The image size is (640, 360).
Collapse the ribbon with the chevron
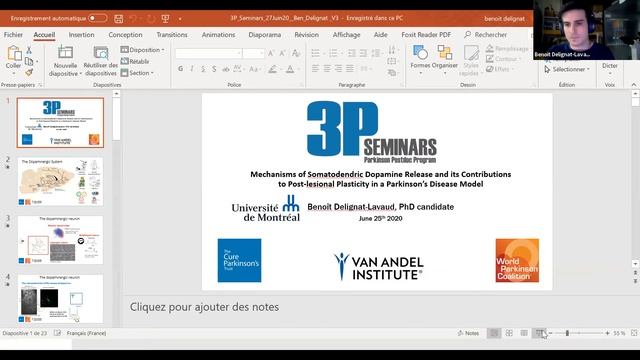634,84
